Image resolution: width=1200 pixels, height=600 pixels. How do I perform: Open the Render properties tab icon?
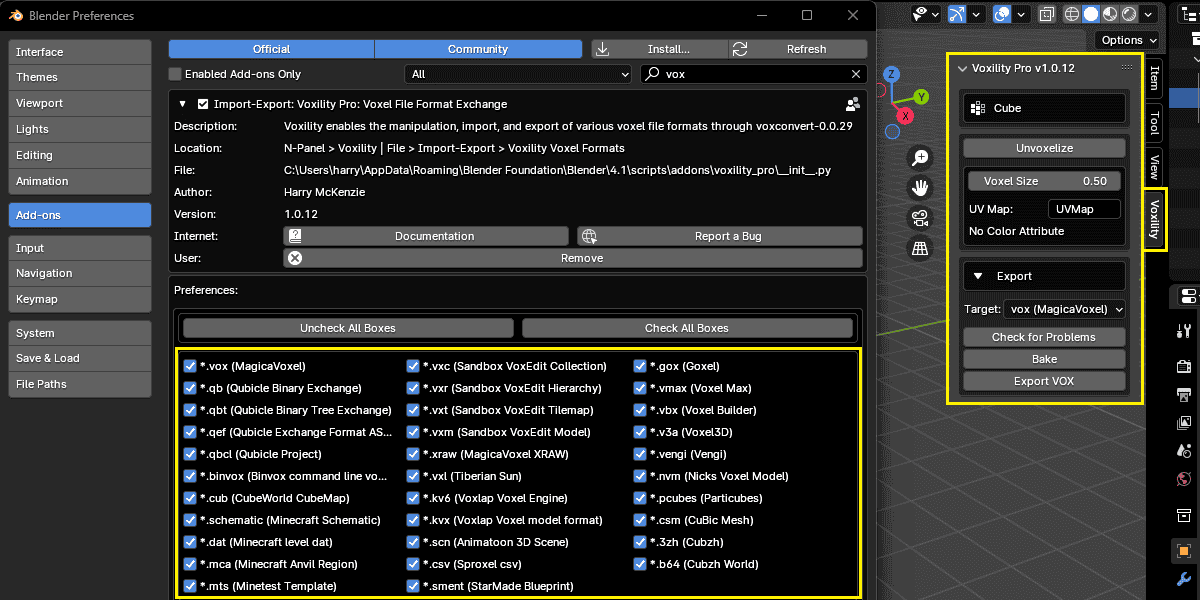[x=1184, y=367]
